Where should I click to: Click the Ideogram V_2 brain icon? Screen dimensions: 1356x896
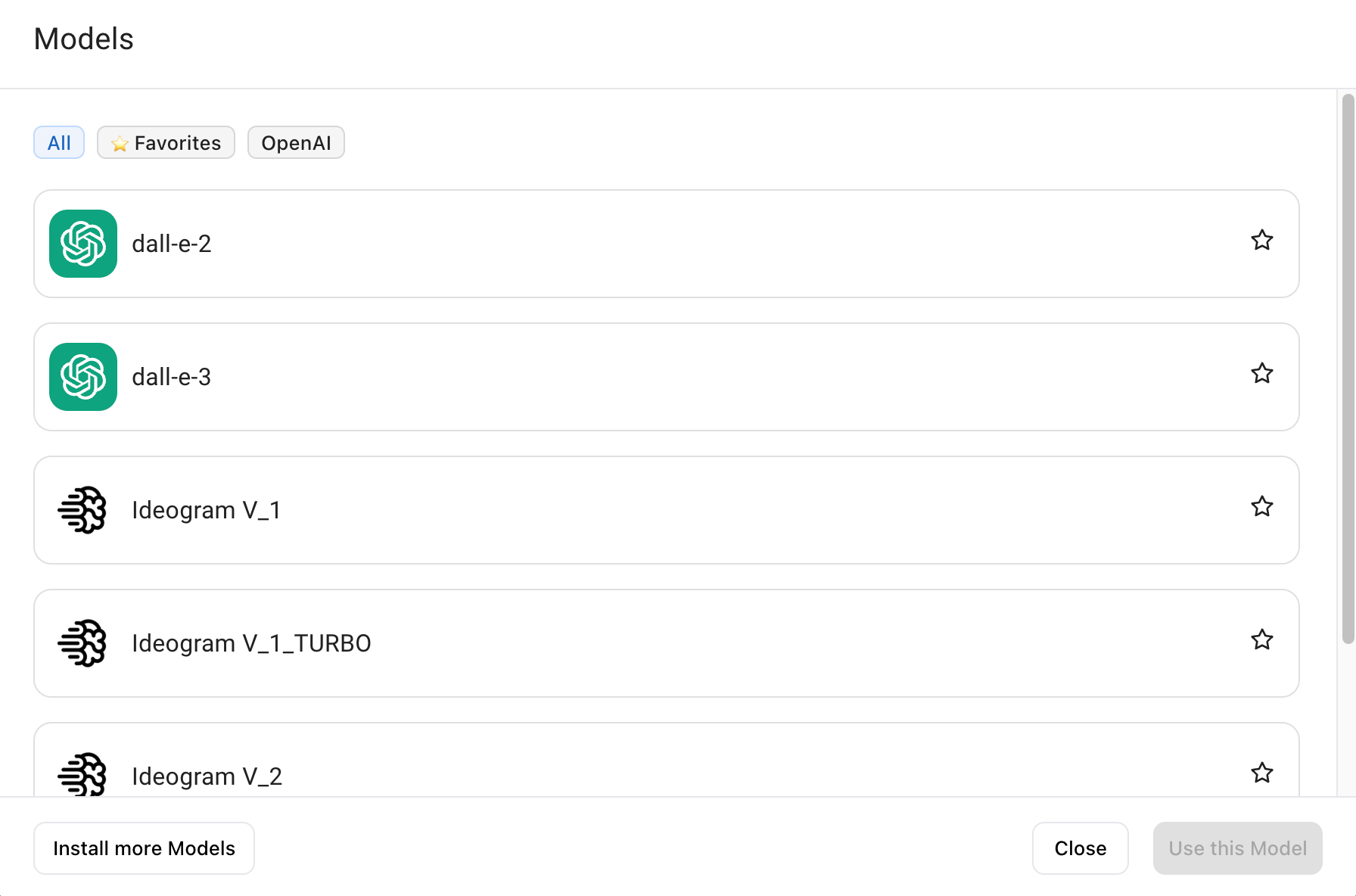[83, 775]
